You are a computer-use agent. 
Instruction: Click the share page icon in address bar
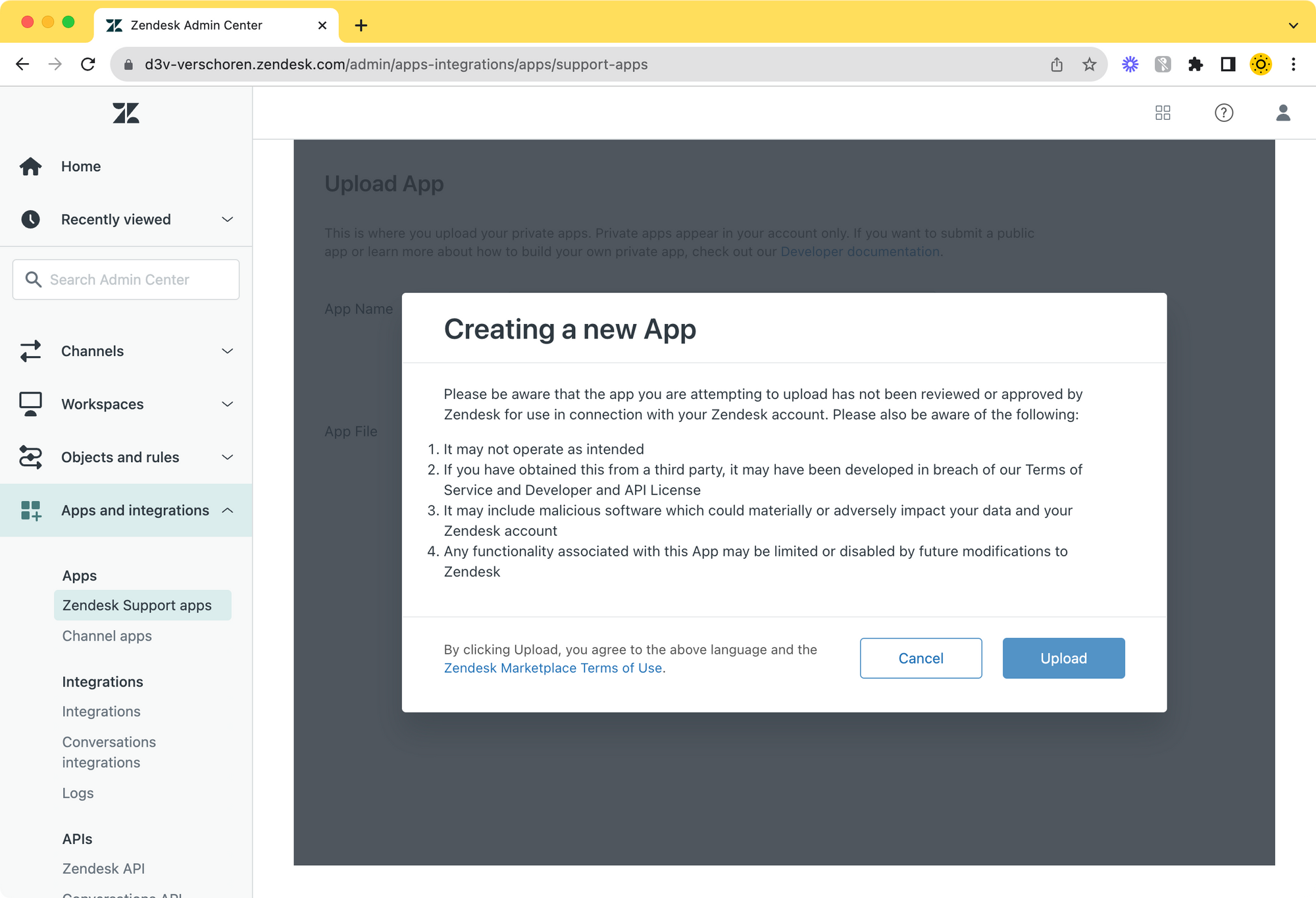tap(1057, 65)
